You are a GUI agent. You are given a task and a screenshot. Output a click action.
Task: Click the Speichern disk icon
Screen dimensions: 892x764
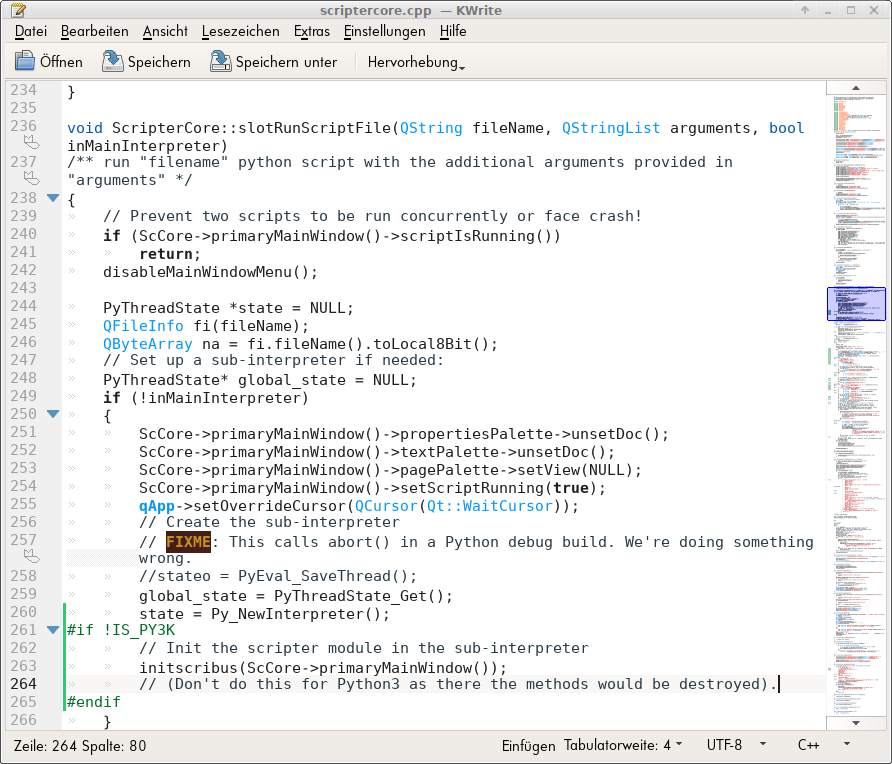tap(113, 62)
